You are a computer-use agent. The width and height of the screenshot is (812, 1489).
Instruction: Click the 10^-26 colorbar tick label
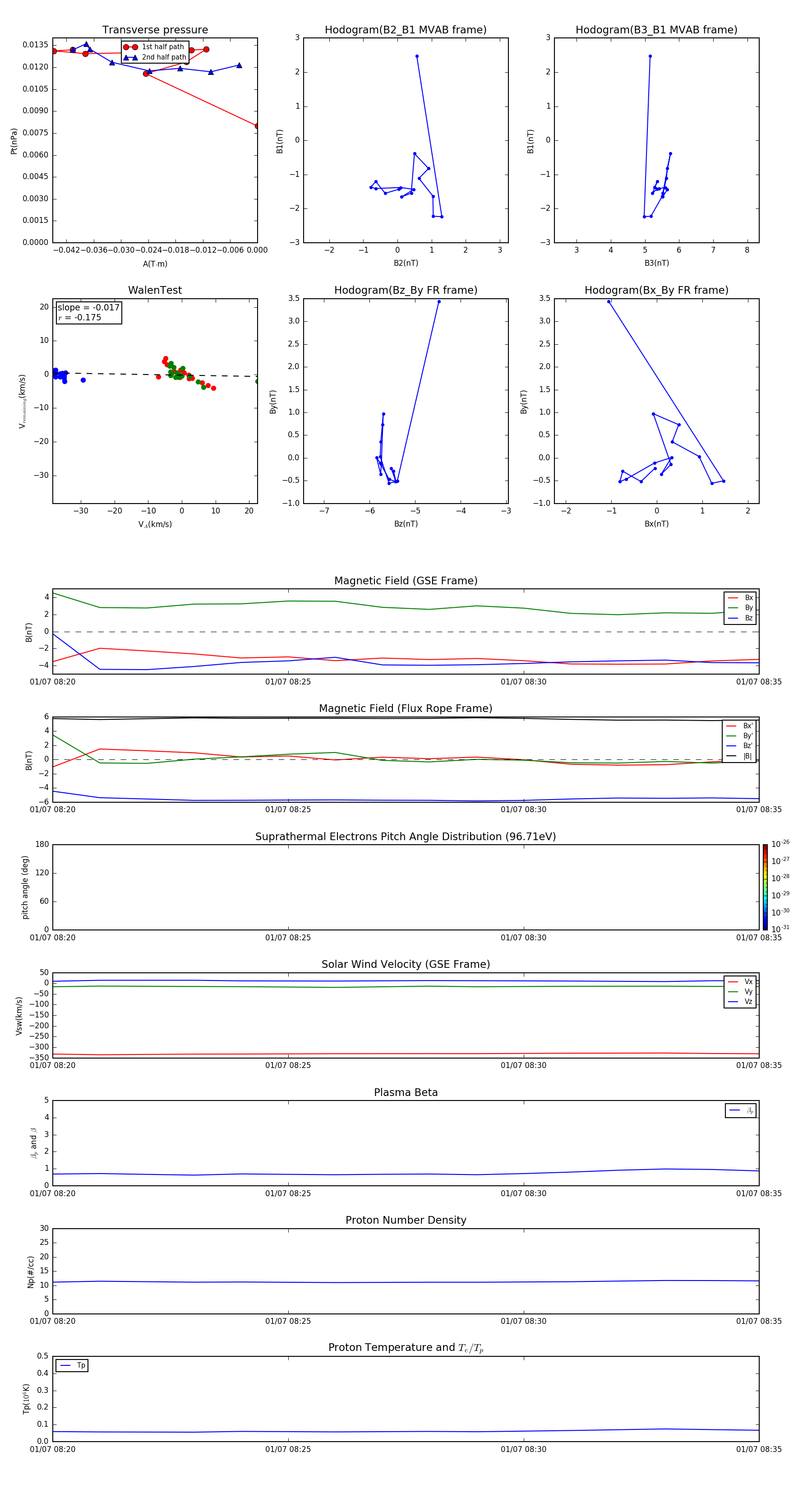[780, 844]
